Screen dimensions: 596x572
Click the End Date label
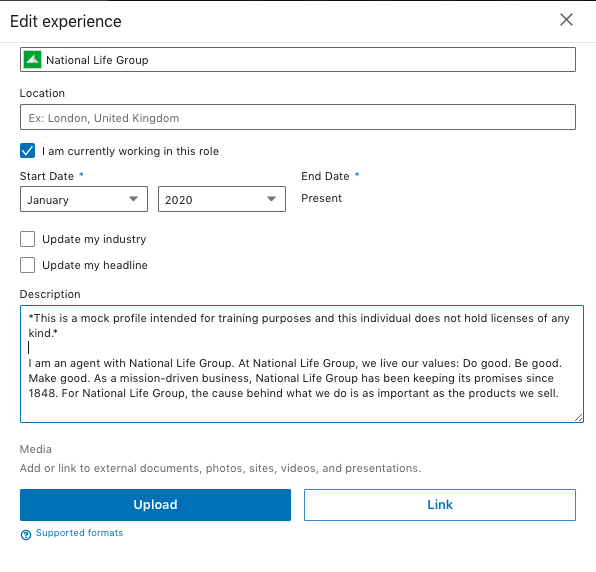pyautogui.click(x=325, y=176)
